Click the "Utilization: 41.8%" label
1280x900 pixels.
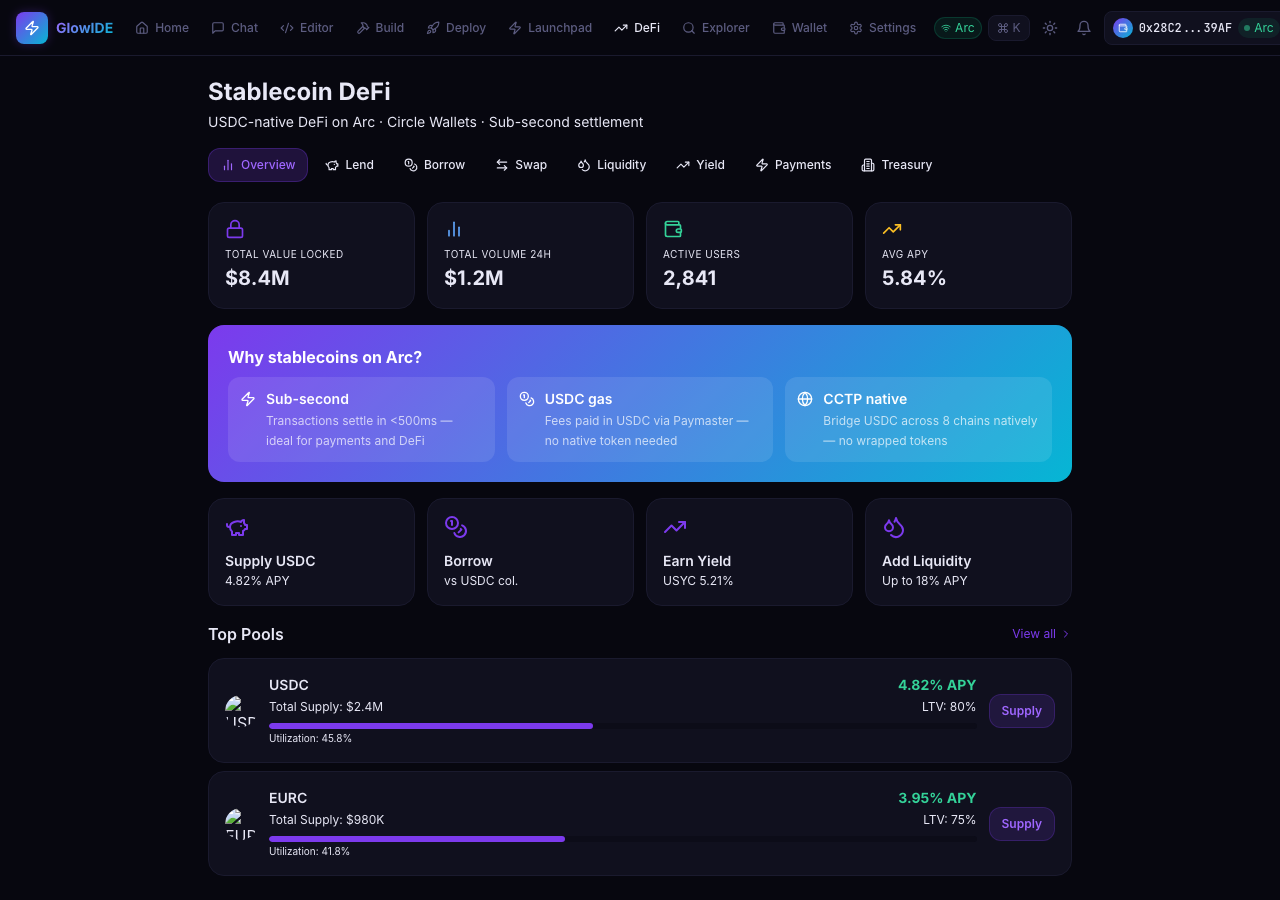(309, 852)
